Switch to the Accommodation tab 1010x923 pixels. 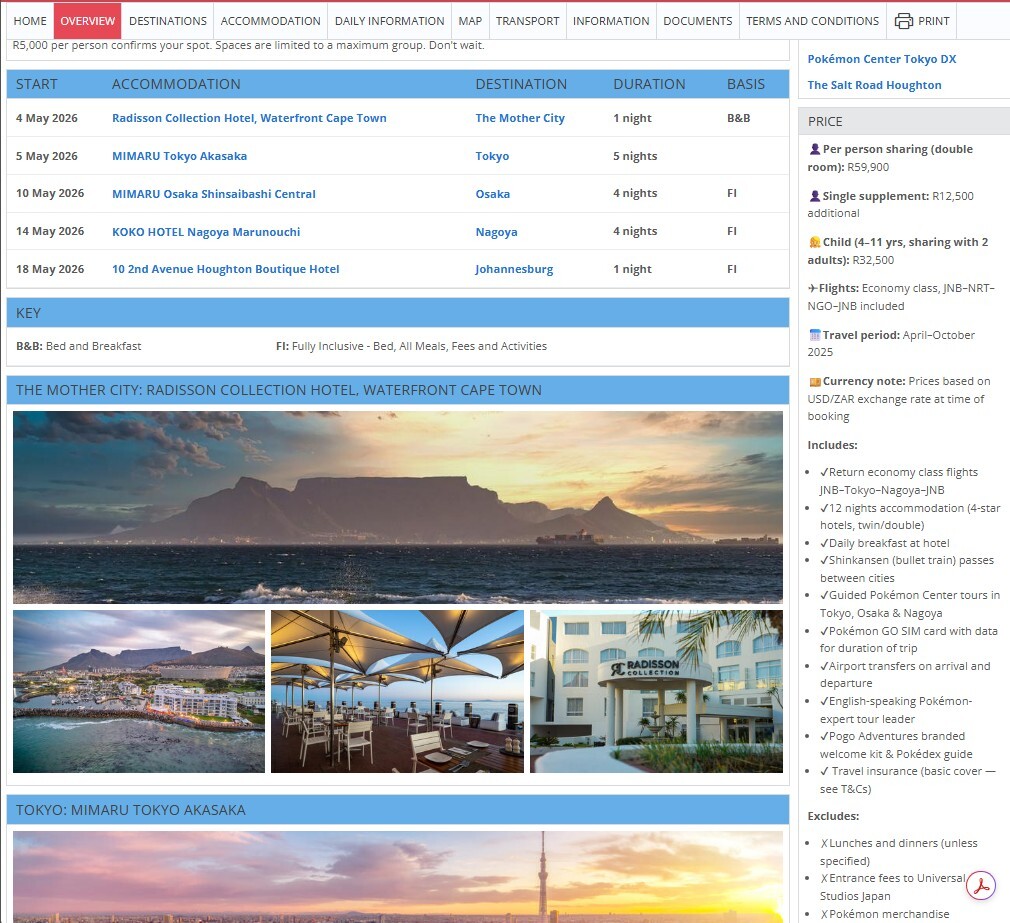click(271, 21)
